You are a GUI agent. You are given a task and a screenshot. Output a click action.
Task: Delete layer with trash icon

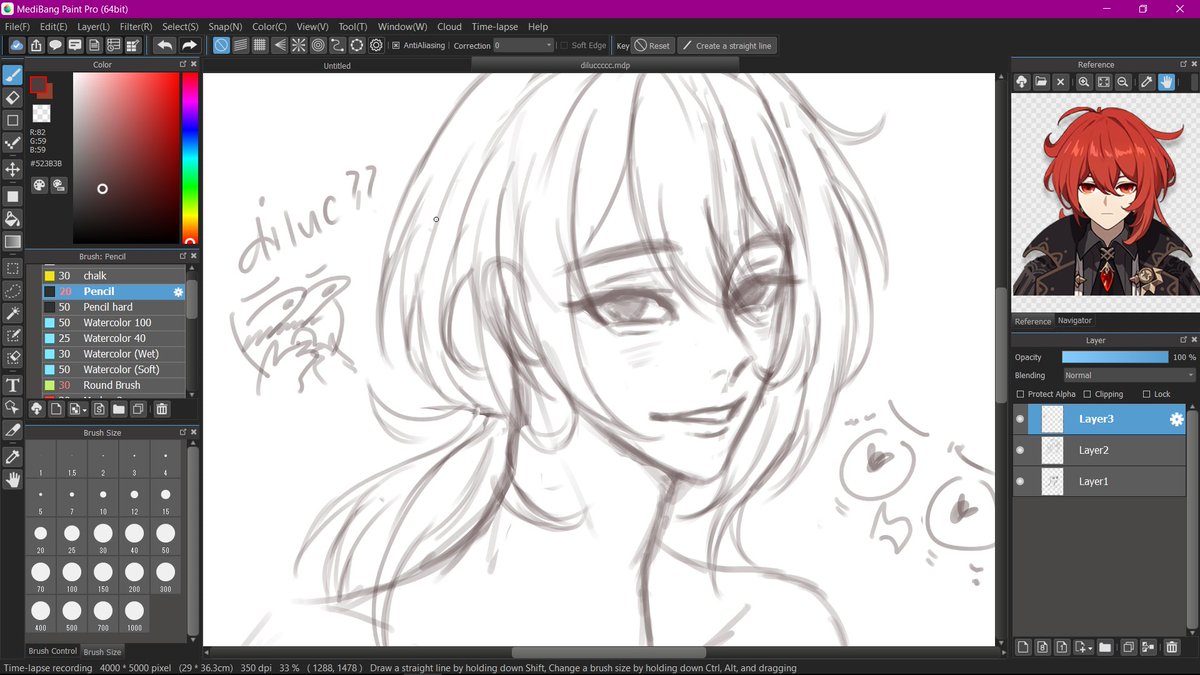[x=1172, y=647]
